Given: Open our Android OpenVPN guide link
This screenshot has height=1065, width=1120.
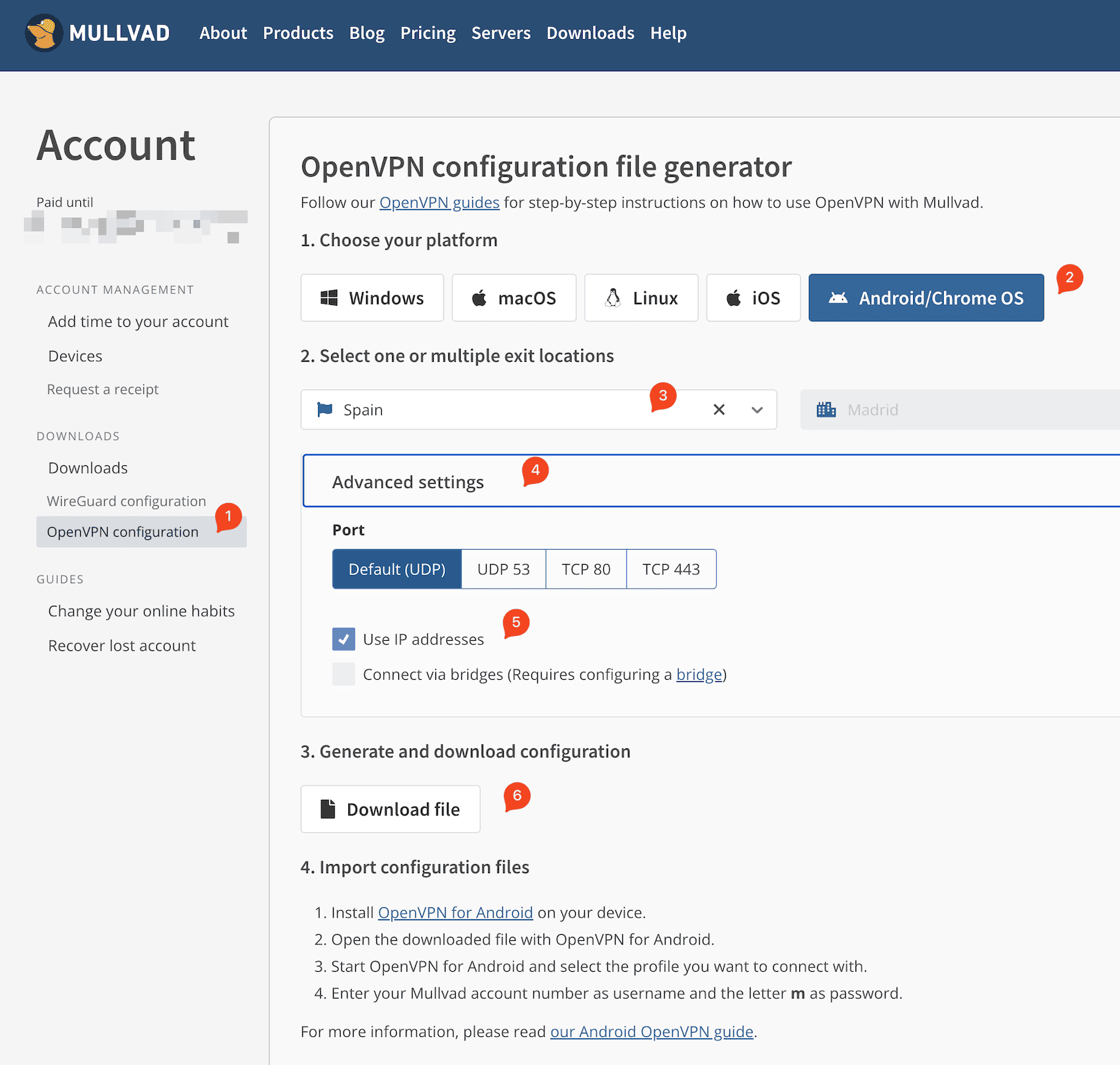Looking at the screenshot, I should (x=652, y=1031).
